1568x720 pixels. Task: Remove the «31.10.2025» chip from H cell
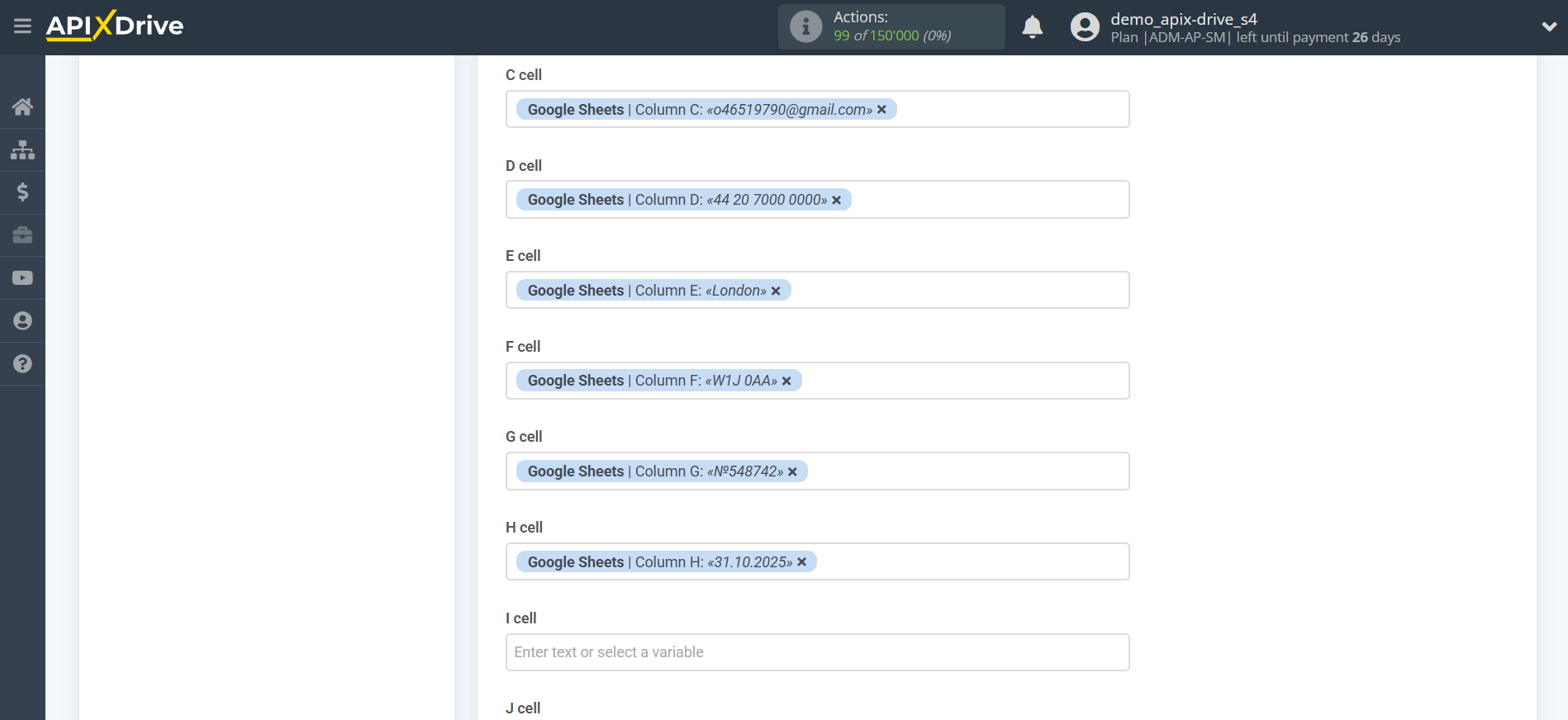tap(801, 561)
